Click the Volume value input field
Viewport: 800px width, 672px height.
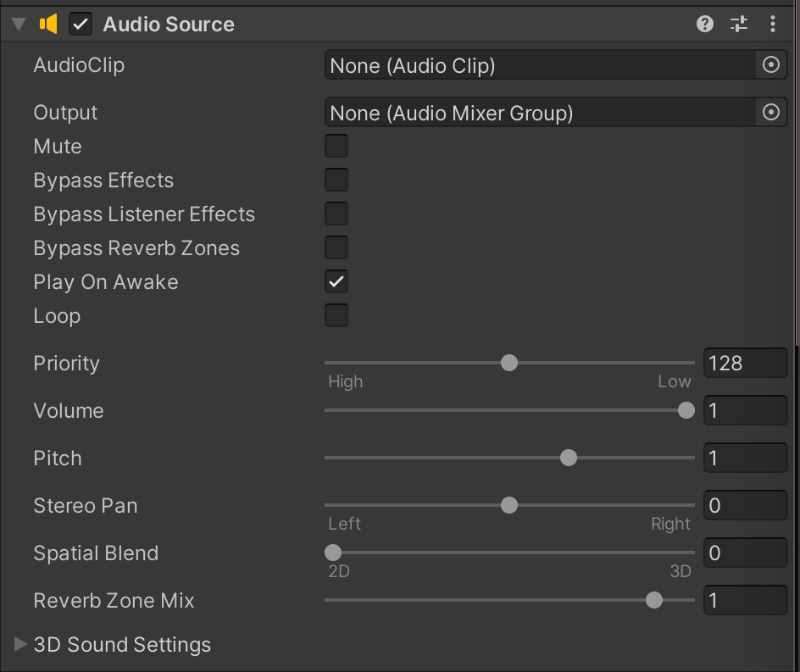click(x=745, y=411)
